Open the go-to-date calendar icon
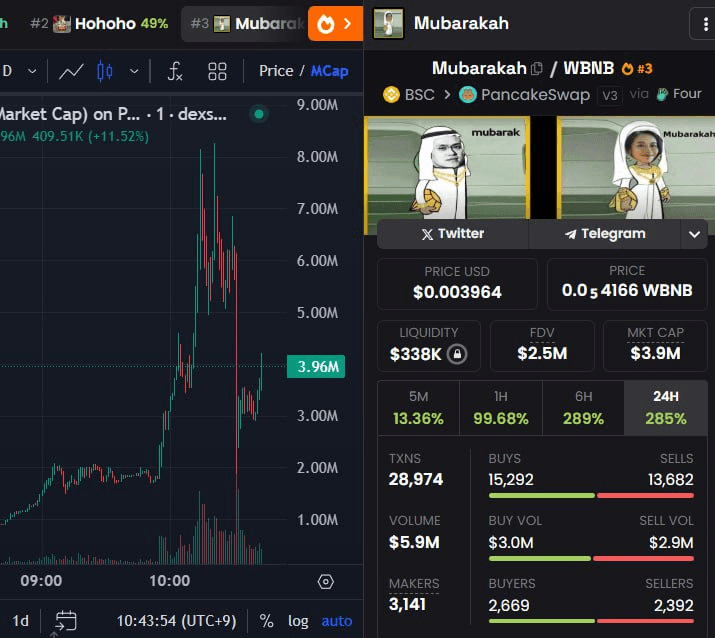The width and height of the screenshot is (715, 638). point(66,621)
